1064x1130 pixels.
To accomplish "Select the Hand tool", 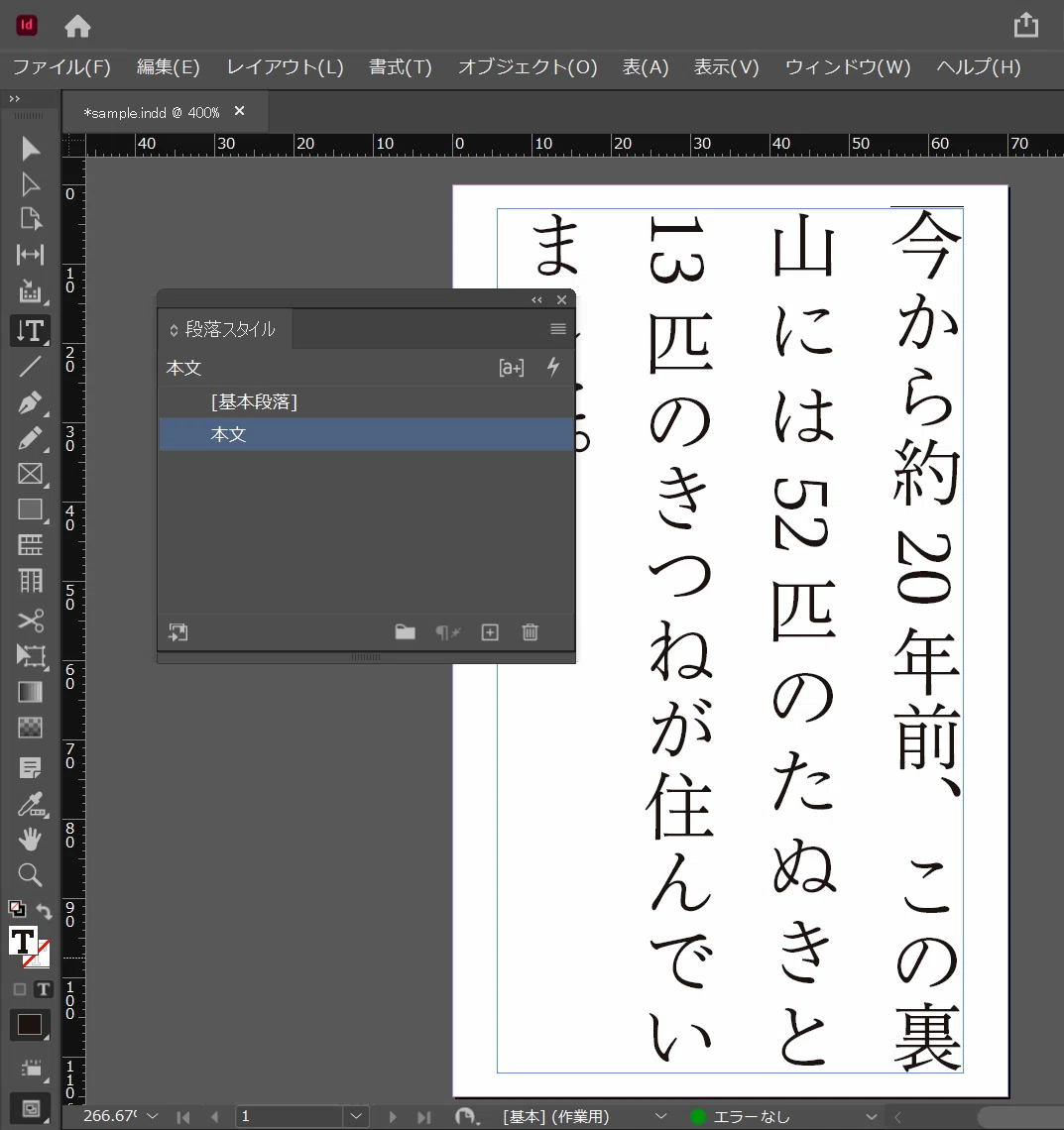I will (x=31, y=839).
